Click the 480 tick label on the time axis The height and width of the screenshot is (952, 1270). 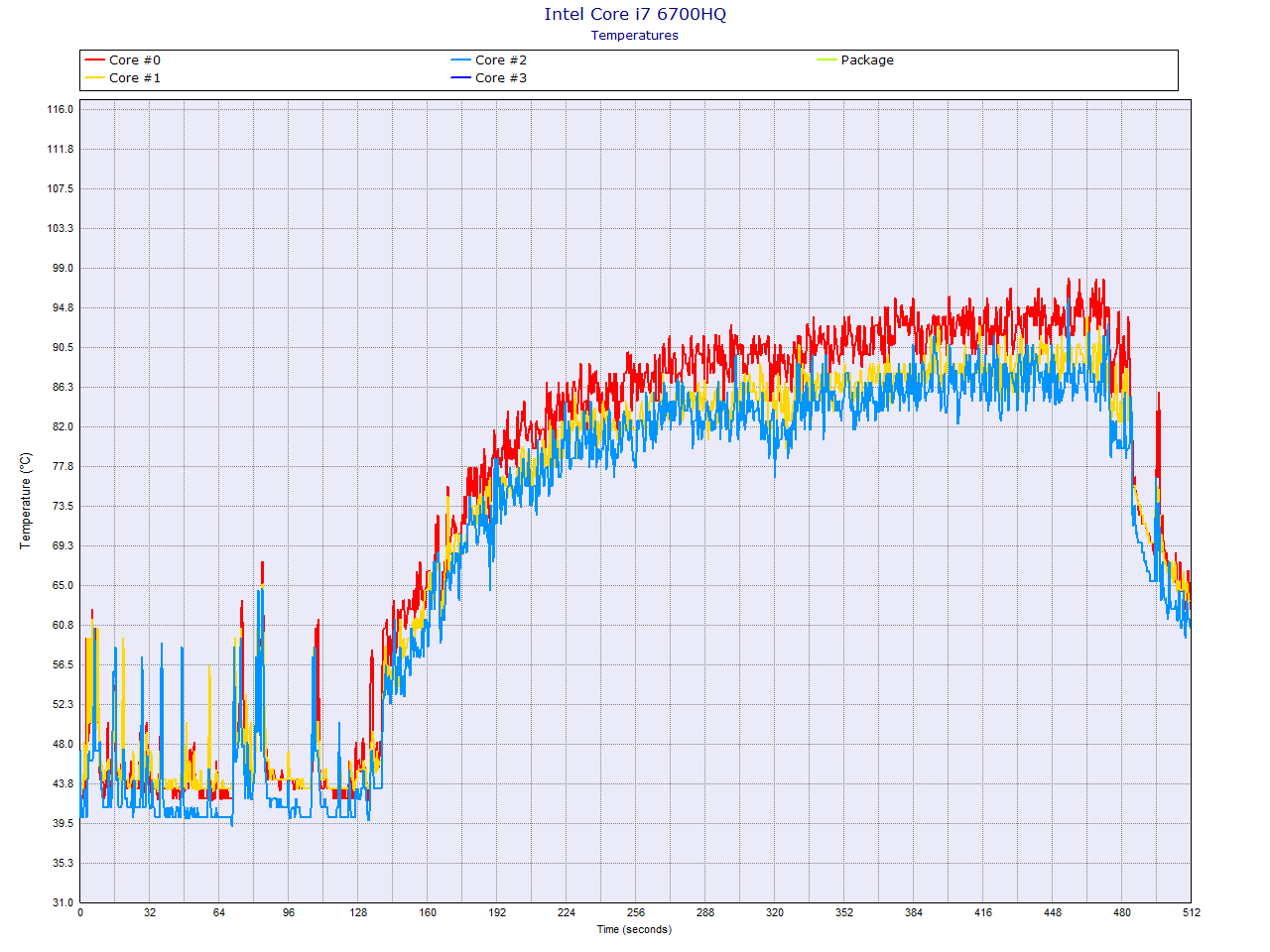(1121, 912)
